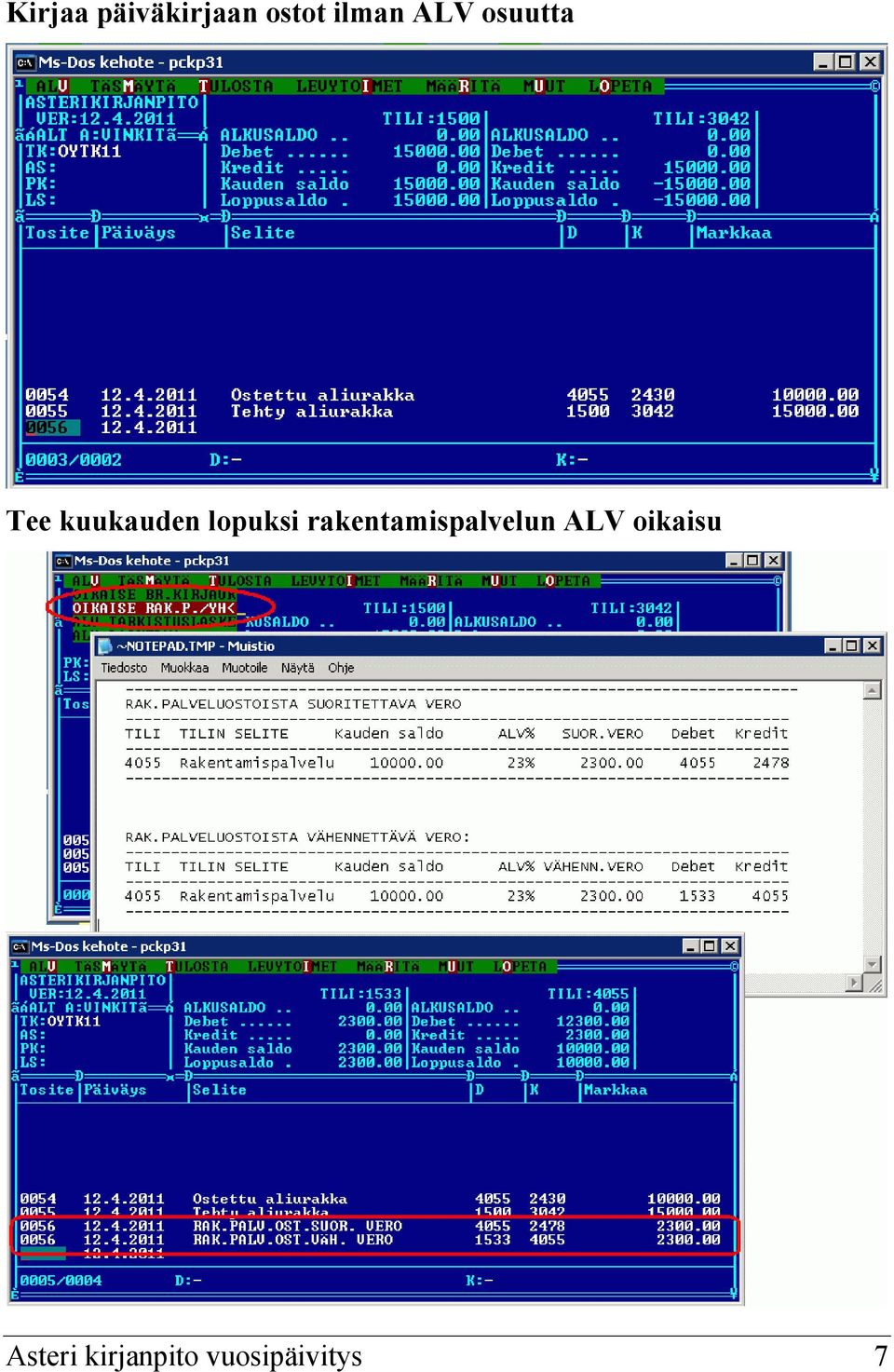Click the 10000.00 amount in top window

(815, 395)
